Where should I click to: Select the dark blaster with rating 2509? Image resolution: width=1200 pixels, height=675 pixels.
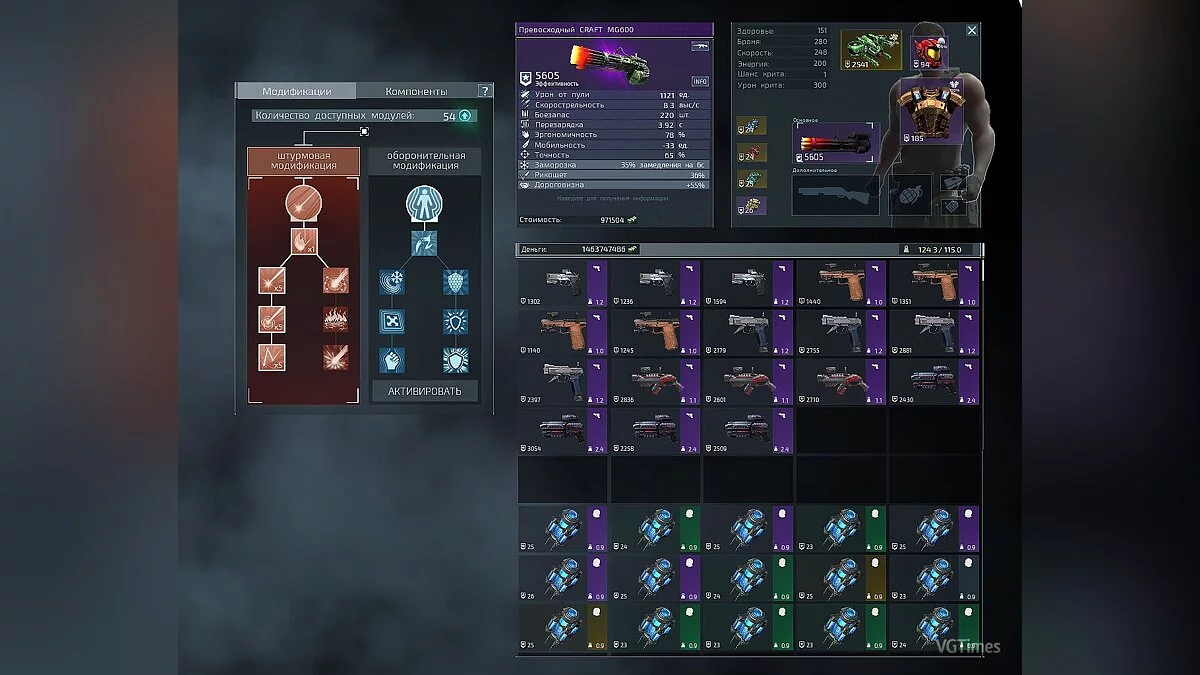click(748, 430)
